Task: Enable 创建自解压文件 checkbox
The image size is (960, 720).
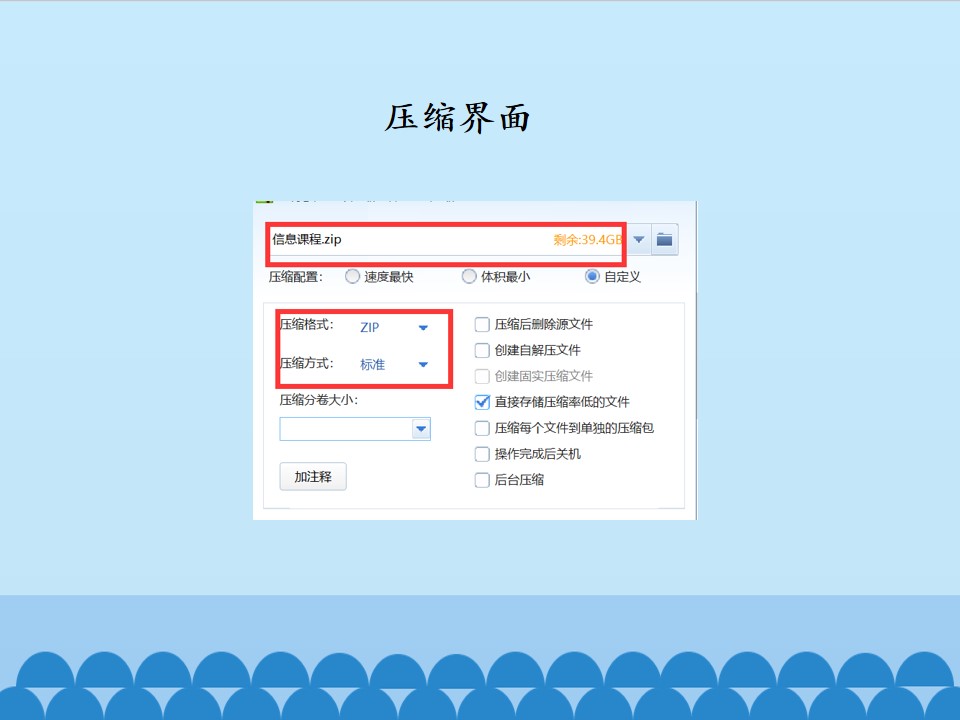Action: [482, 350]
